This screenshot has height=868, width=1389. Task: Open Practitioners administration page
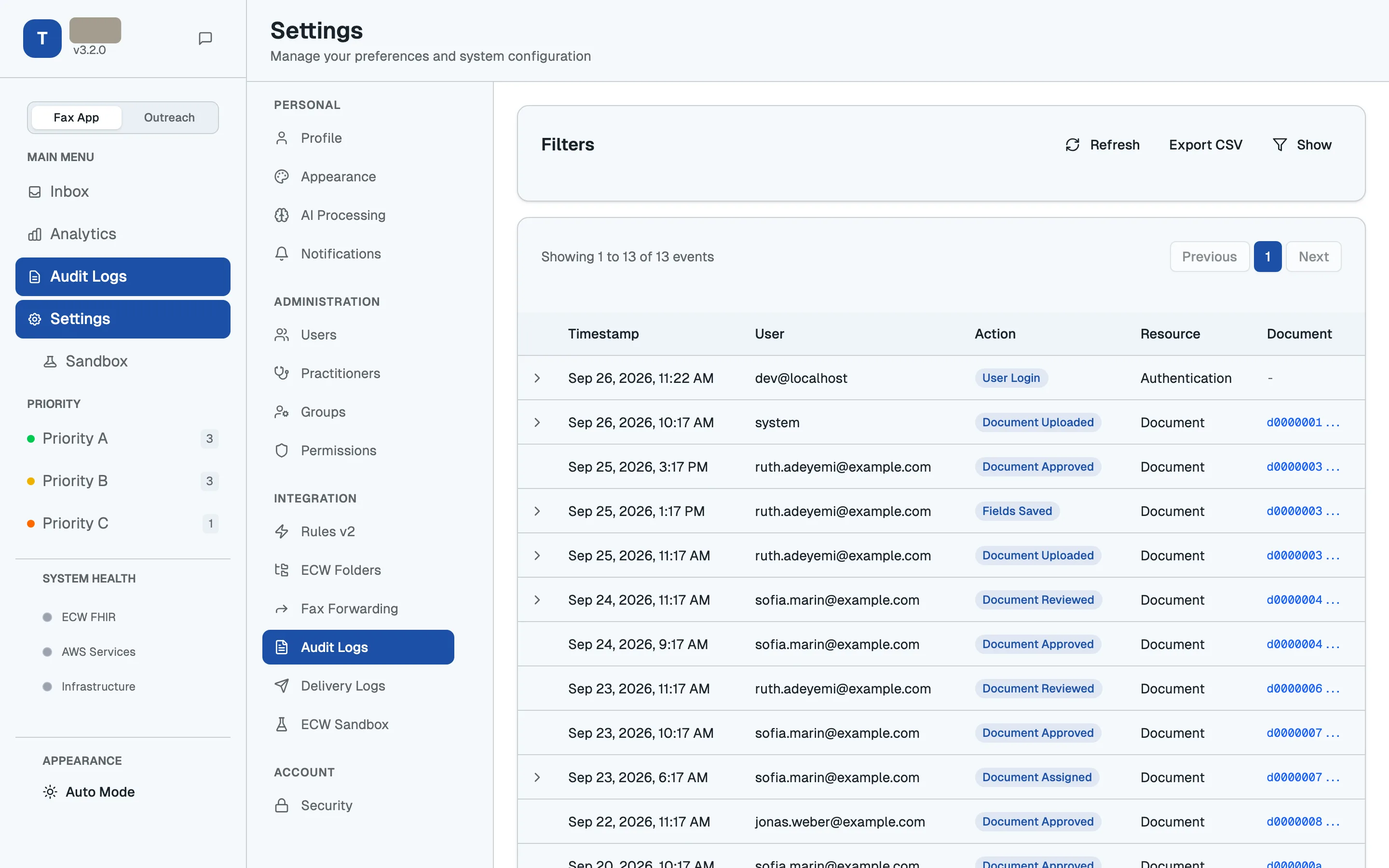point(358,373)
